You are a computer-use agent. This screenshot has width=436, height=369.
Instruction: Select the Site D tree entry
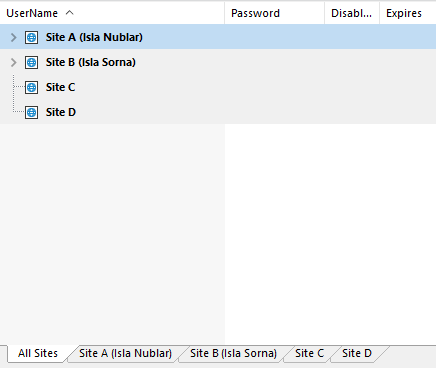click(x=61, y=112)
